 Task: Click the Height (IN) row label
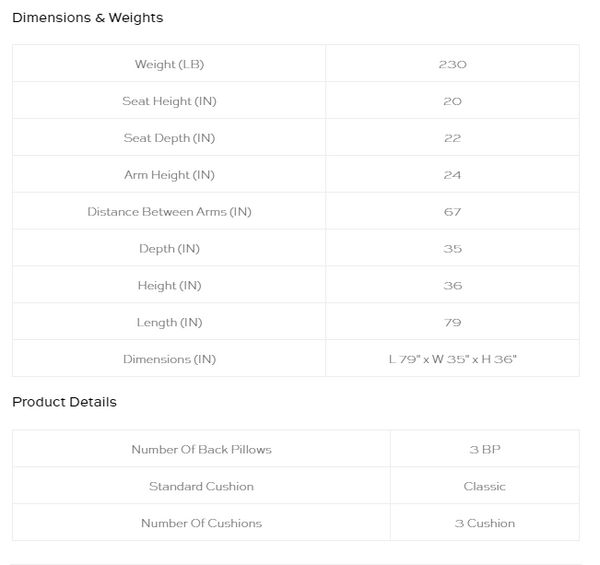pos(169,285)
